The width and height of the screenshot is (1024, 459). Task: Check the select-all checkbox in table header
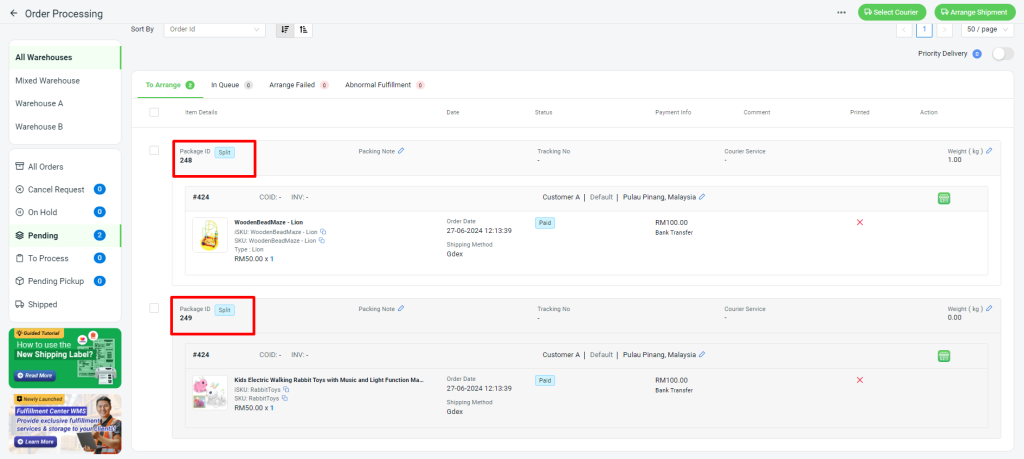154,112
